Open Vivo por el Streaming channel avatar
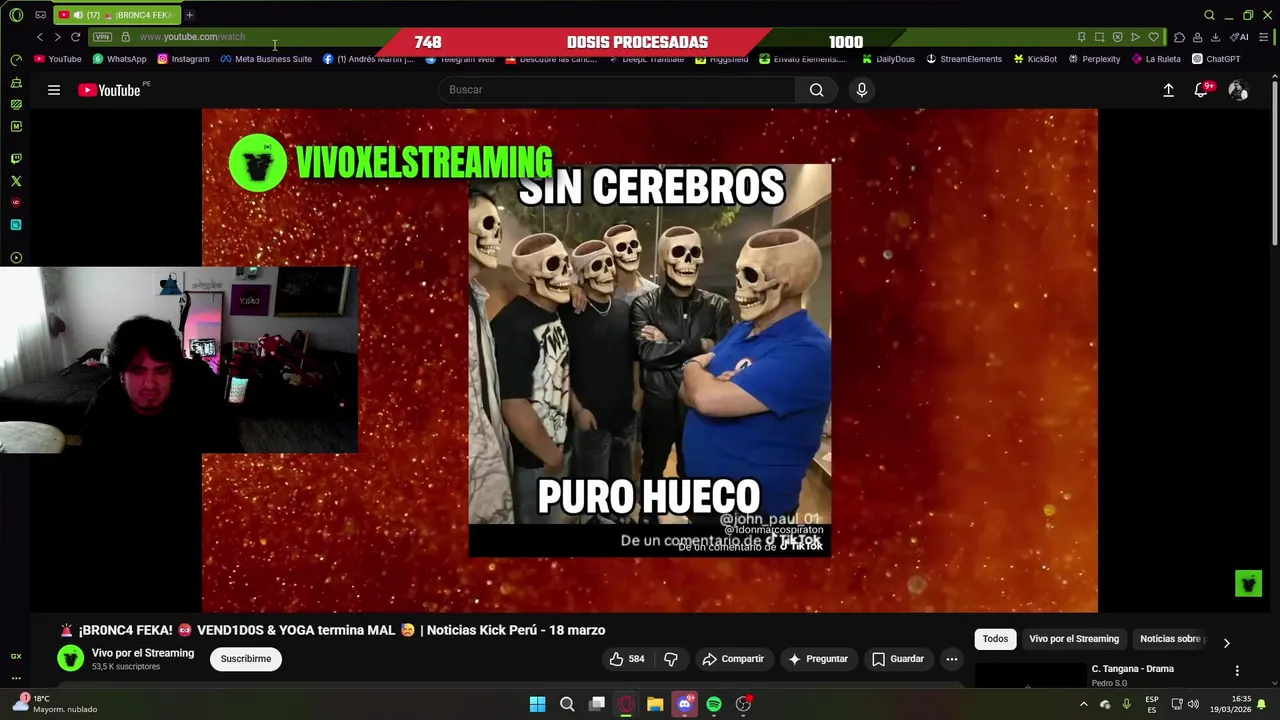Viewport: 1280px width, 720px height. [x=70, y=658]
